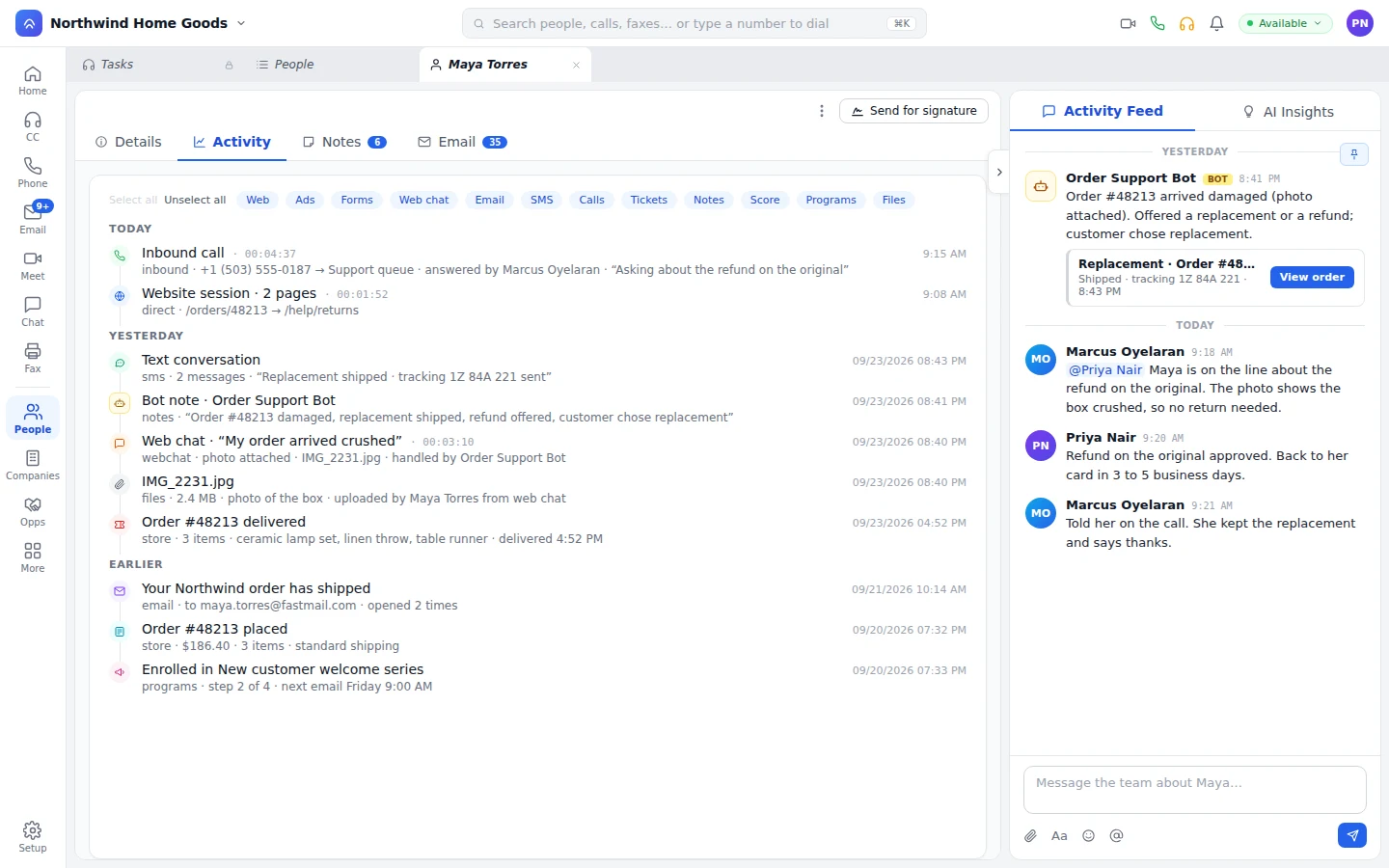
Task: Collapse the side panel with chevron arrow
Action: click(999, 172)
